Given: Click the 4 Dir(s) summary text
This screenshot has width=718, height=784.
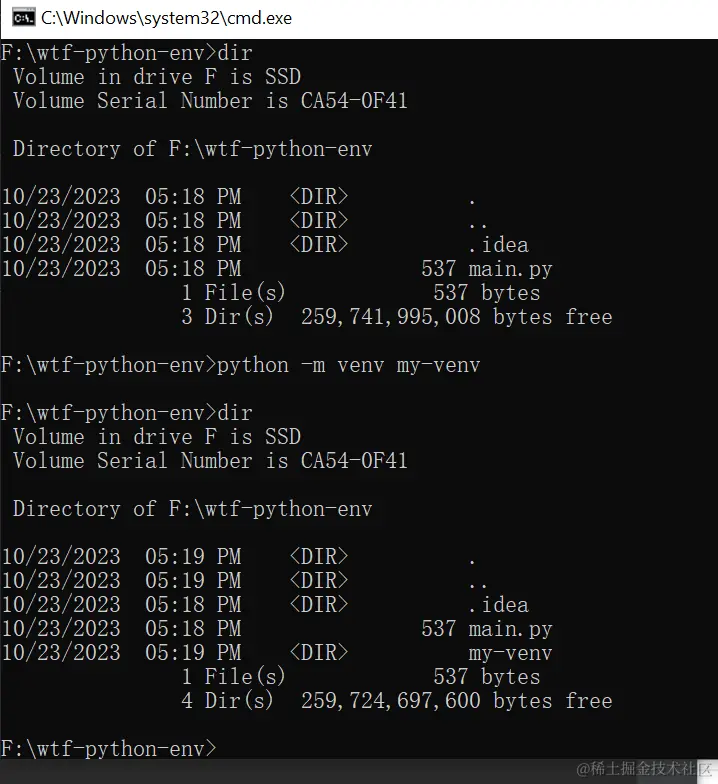Looking at the screenshot, I should 227,701.
